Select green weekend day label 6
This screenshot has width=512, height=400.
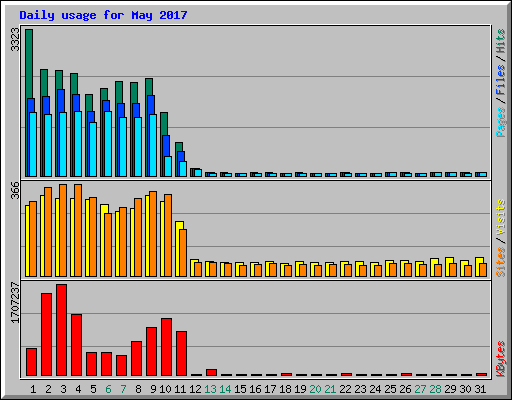click(x=108, y=389)
